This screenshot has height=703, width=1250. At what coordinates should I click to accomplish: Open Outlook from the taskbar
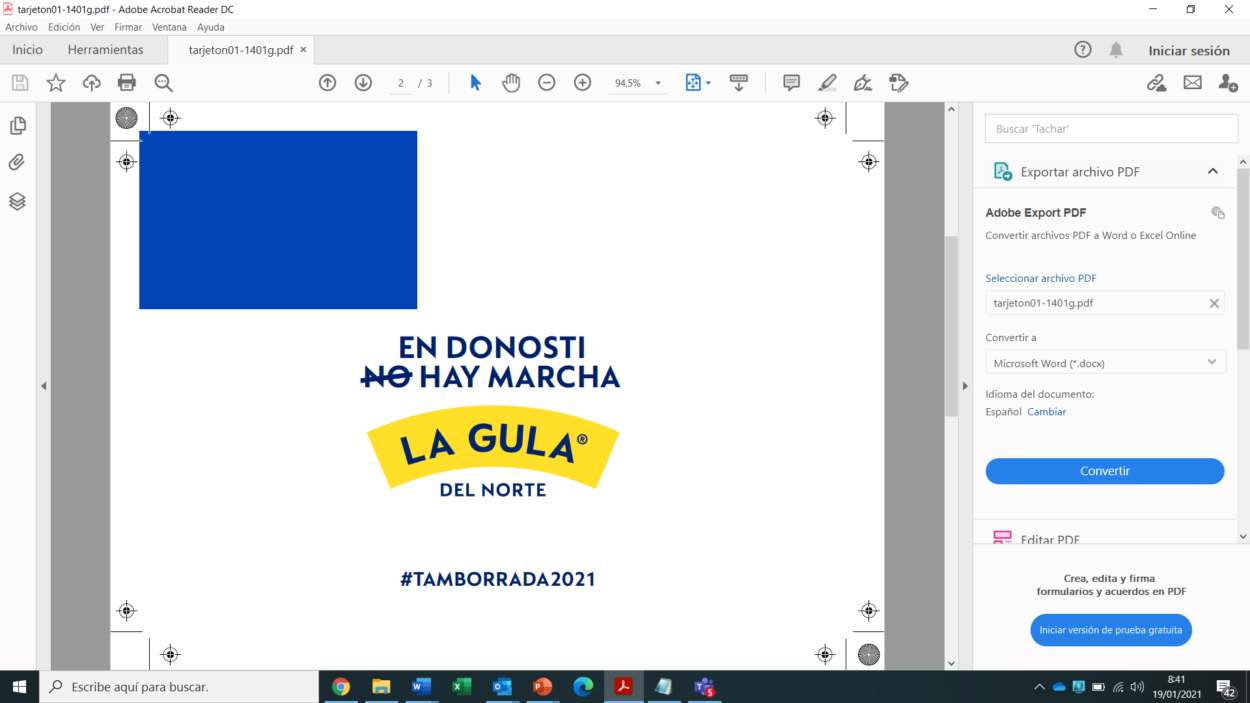502,687
